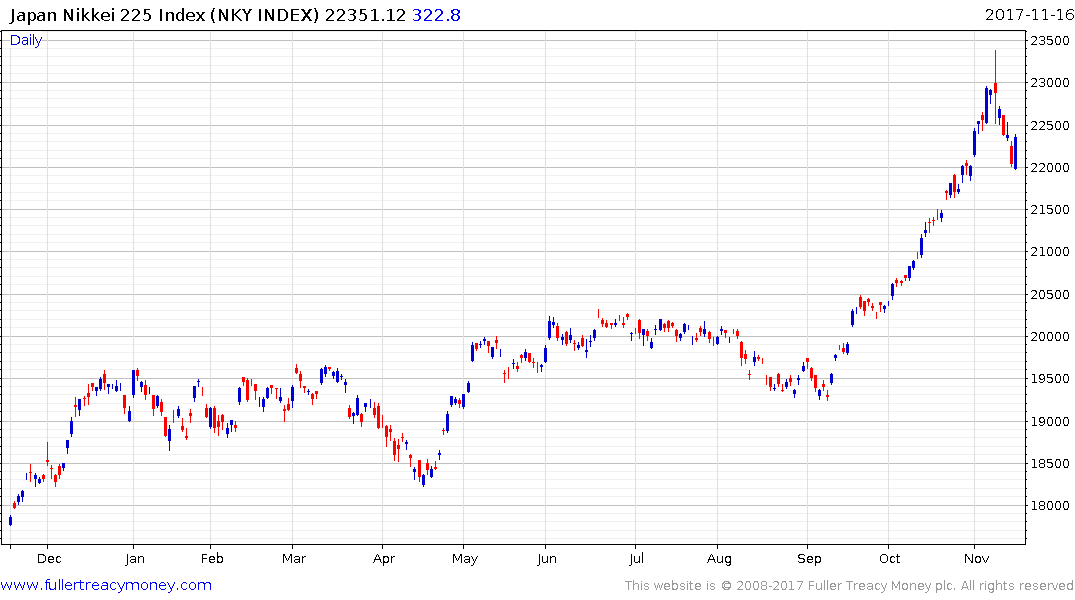This screenshot has height=600, width=1075.
Task: Click the 19500 price axis label
Action: 1050,379
